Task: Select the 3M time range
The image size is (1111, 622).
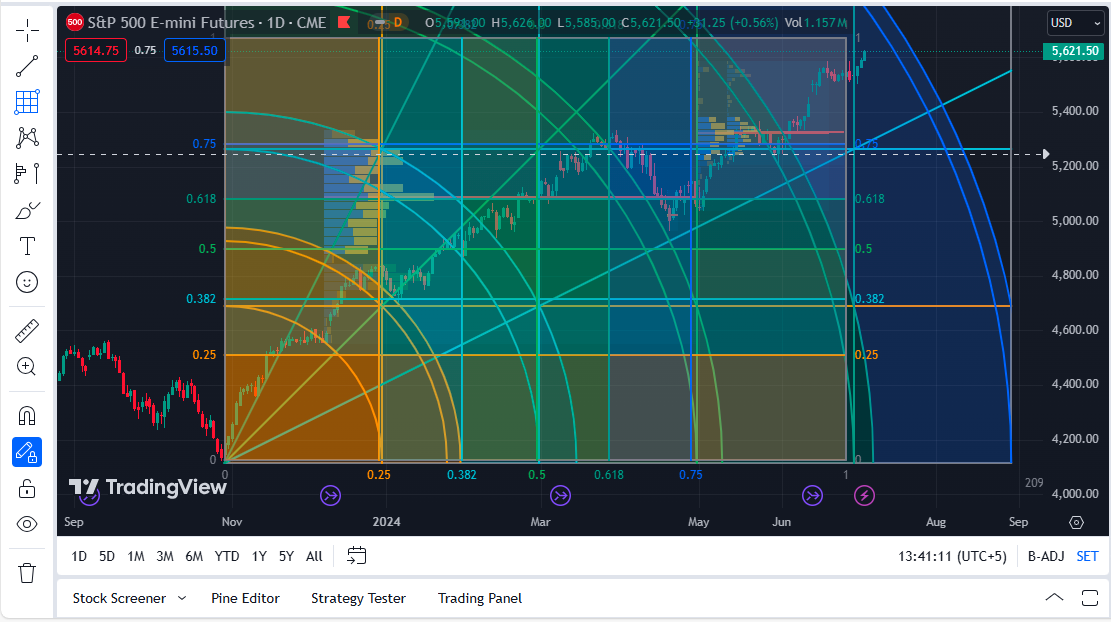Action: 165,556
